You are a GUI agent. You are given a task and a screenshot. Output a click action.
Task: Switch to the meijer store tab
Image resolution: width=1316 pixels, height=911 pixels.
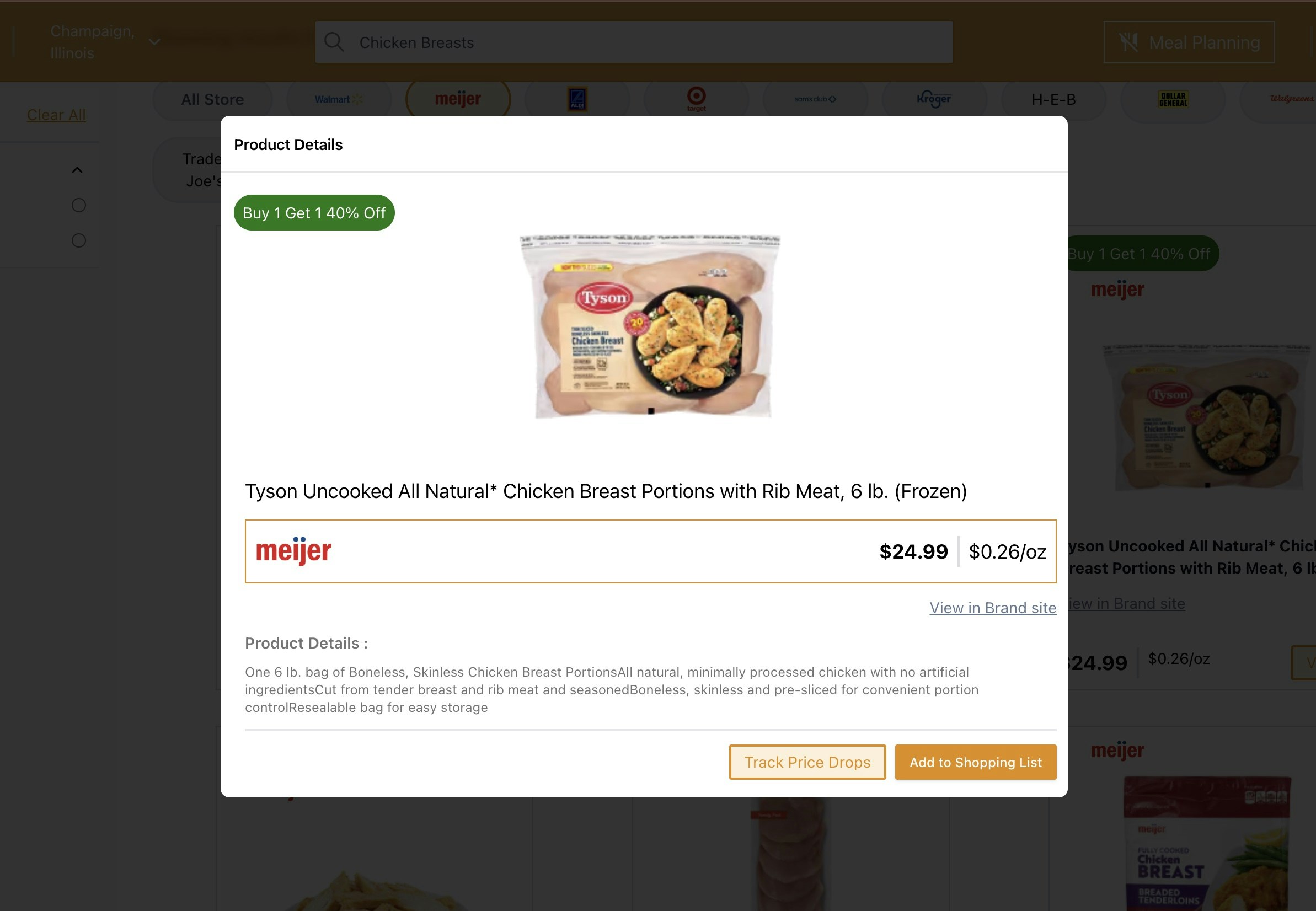[458, 99]
